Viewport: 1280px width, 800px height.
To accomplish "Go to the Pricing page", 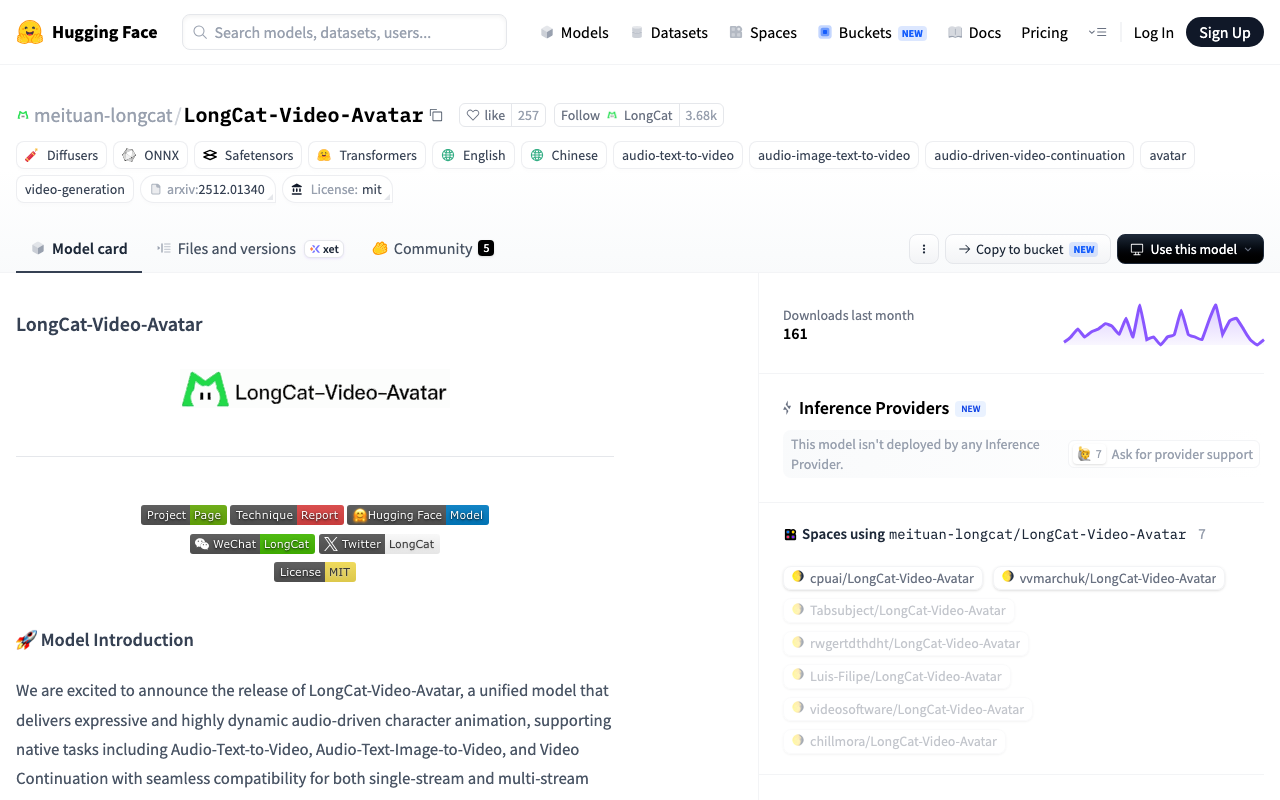I will [1044, 32].
